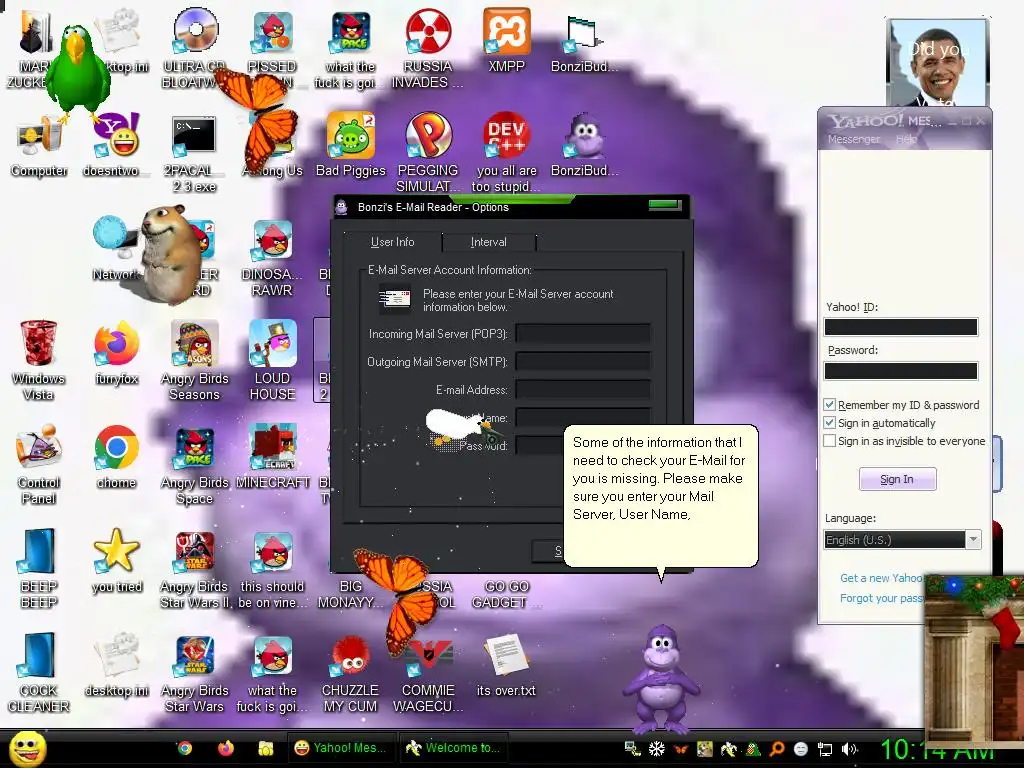This screenshot has height=768, width=1024.
Task: Click the Yahoo! ID input field
Action: [x=901, y=327]
